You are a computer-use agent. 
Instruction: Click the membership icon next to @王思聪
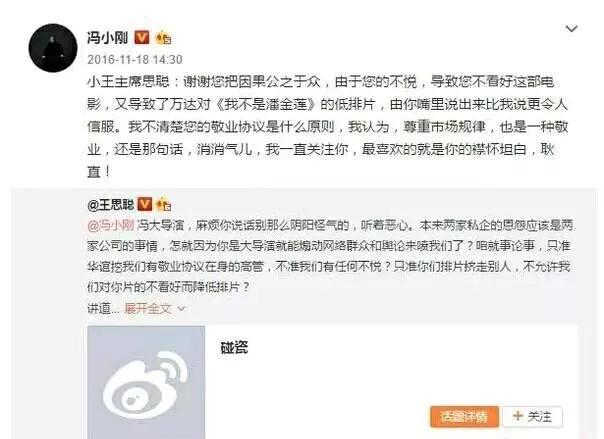164,204
